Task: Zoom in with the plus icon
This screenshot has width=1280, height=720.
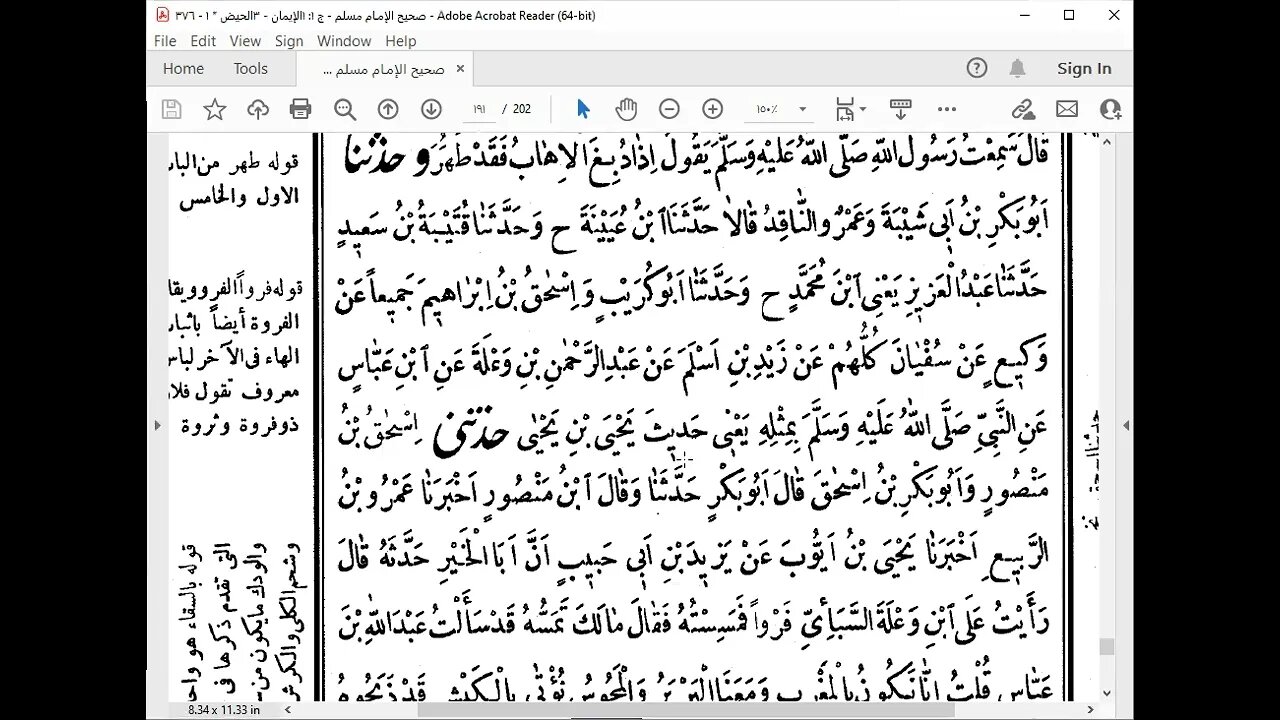Action: (x=713, y=109)
